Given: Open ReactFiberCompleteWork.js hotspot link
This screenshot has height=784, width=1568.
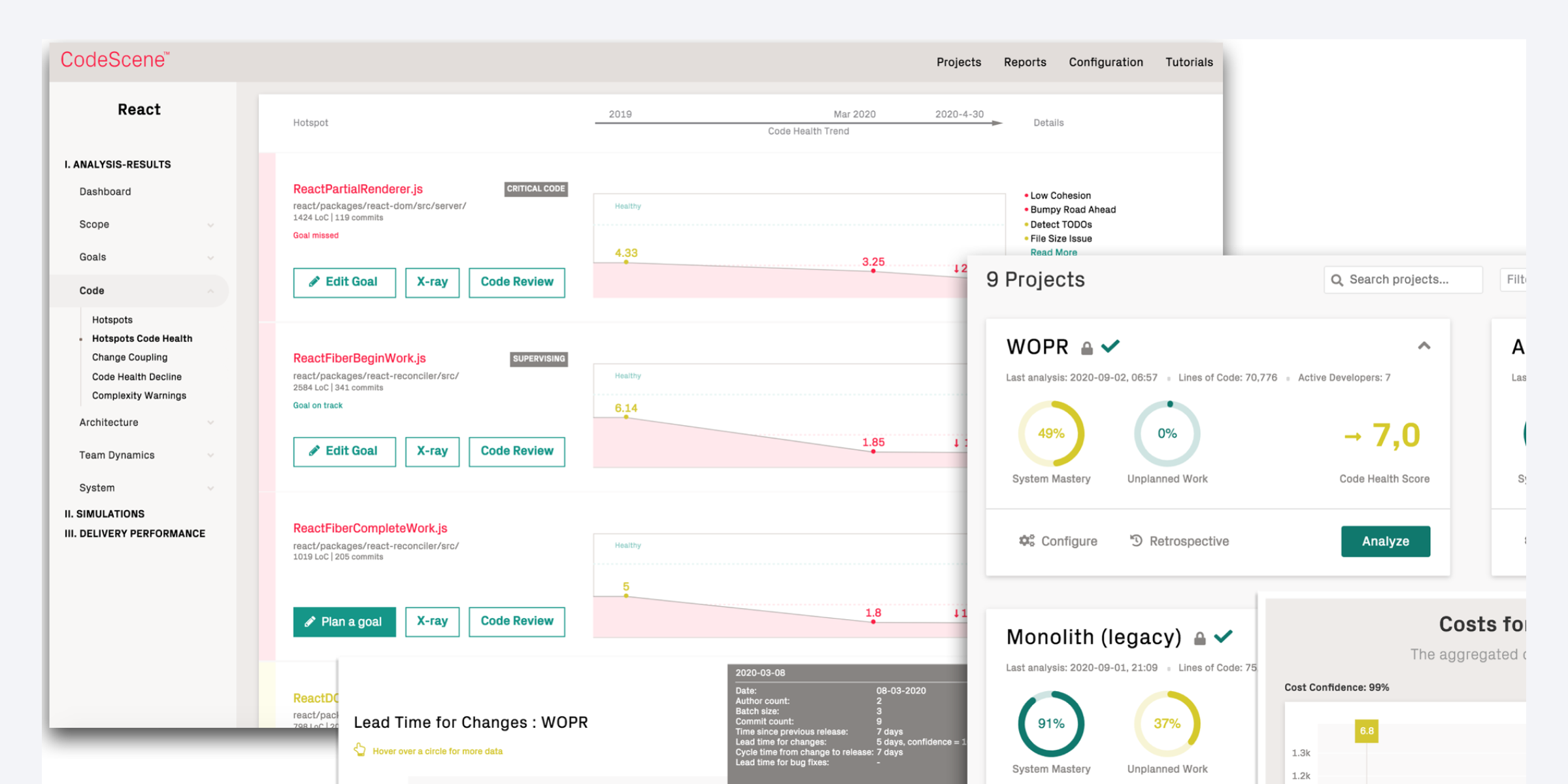Looking at the screenshot, I should 370,528.
